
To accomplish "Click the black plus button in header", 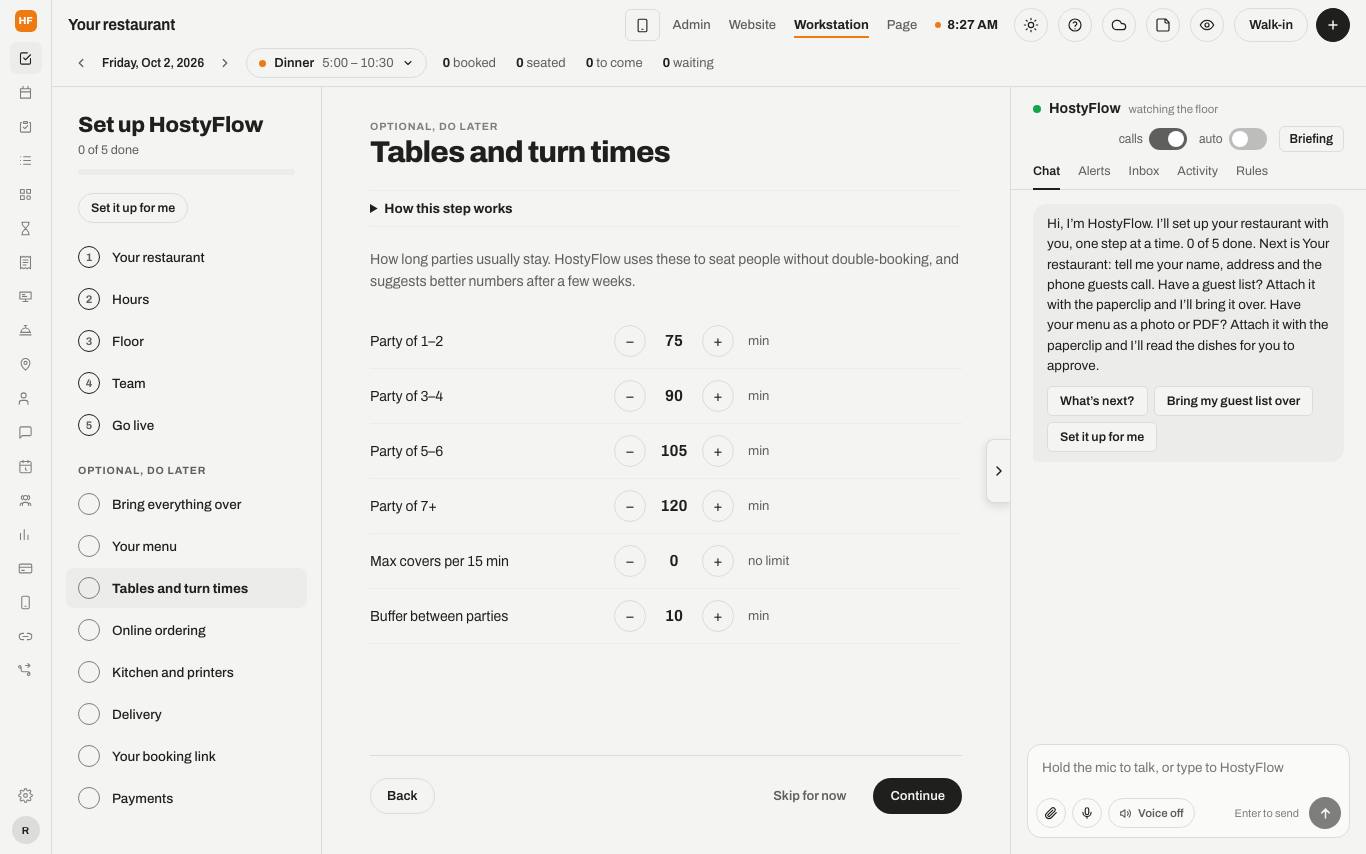I will click(1333, 25).
